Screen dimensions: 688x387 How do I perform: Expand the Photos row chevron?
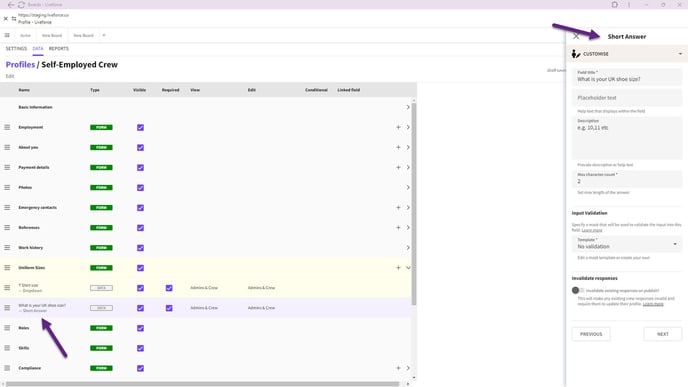click(x=408, y=187)
